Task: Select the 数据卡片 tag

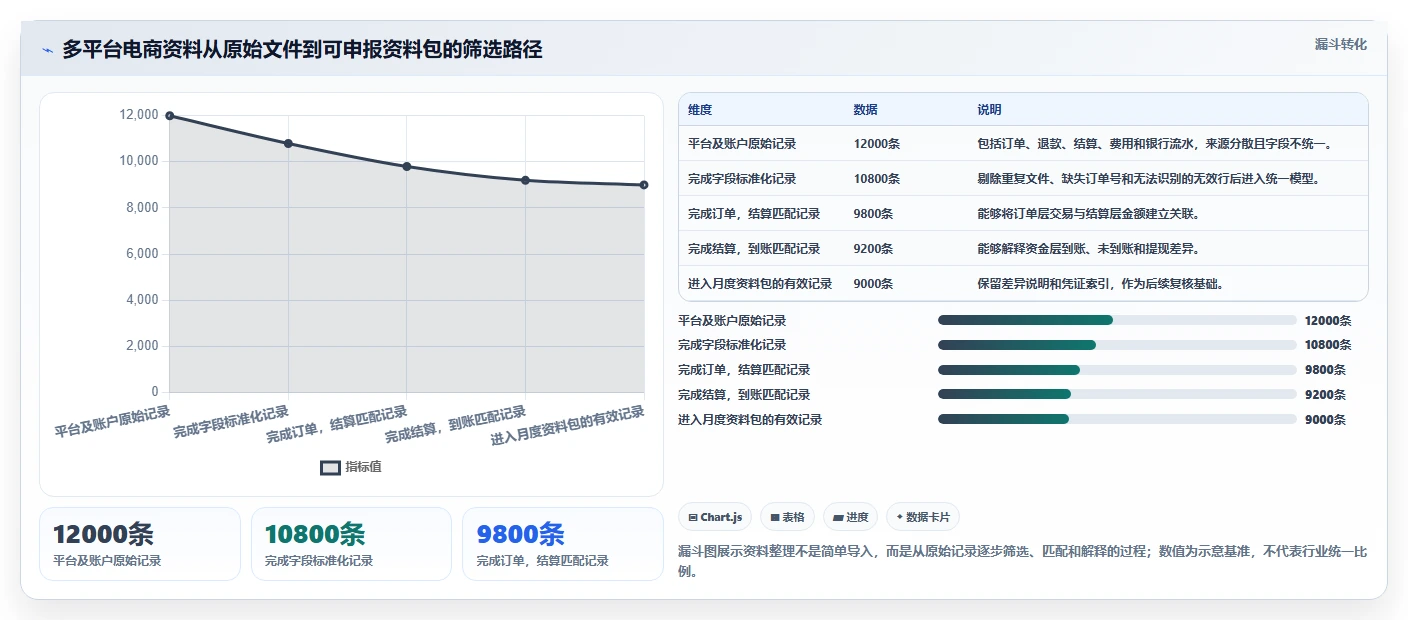Action: point(923,517)
